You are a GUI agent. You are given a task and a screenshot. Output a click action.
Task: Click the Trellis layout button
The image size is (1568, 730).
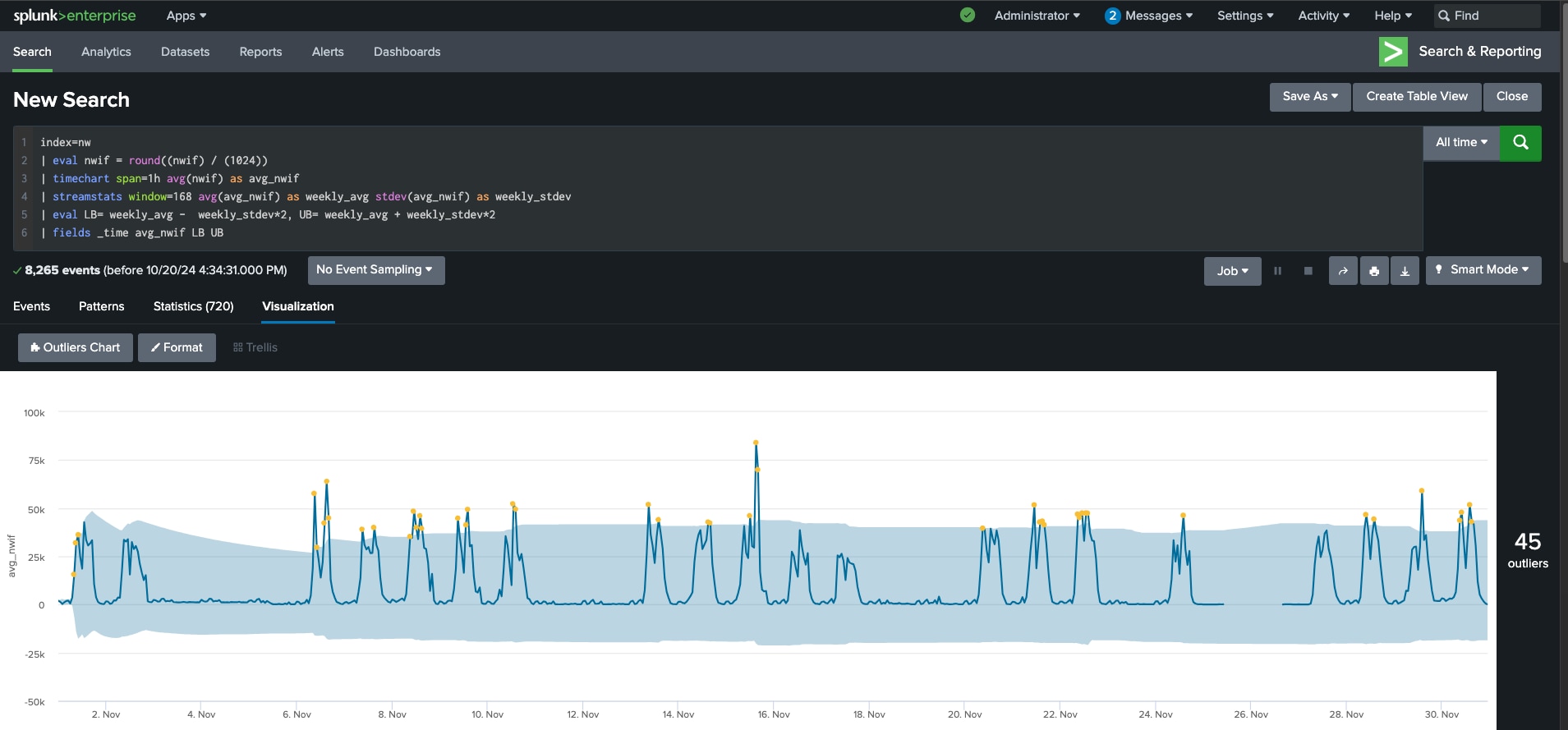point(255,347)
